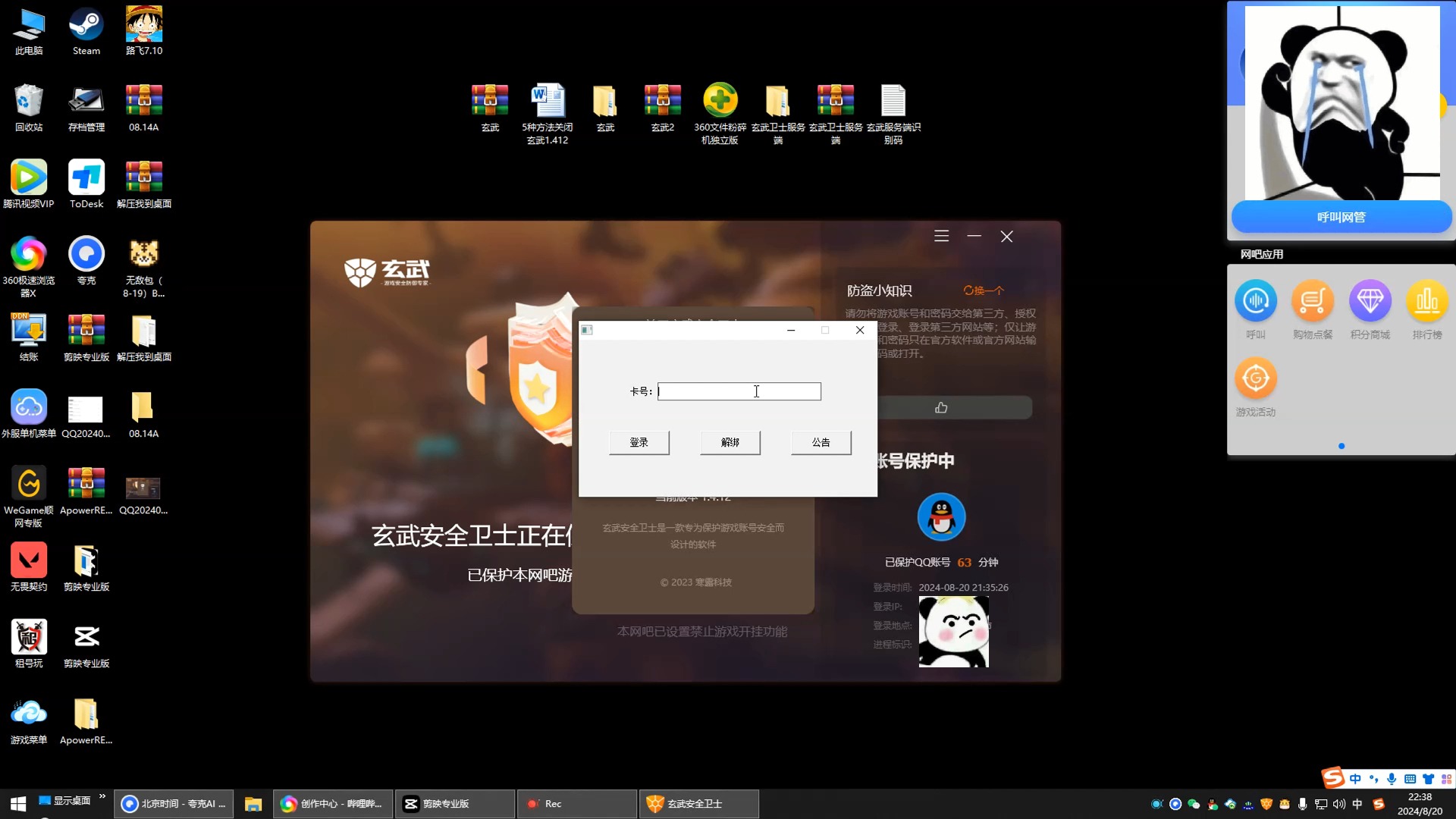Viewport: 1456px width, 819px height.
Task: Click the page indicator dot in 网吧应用
Action: point(1341,446)
